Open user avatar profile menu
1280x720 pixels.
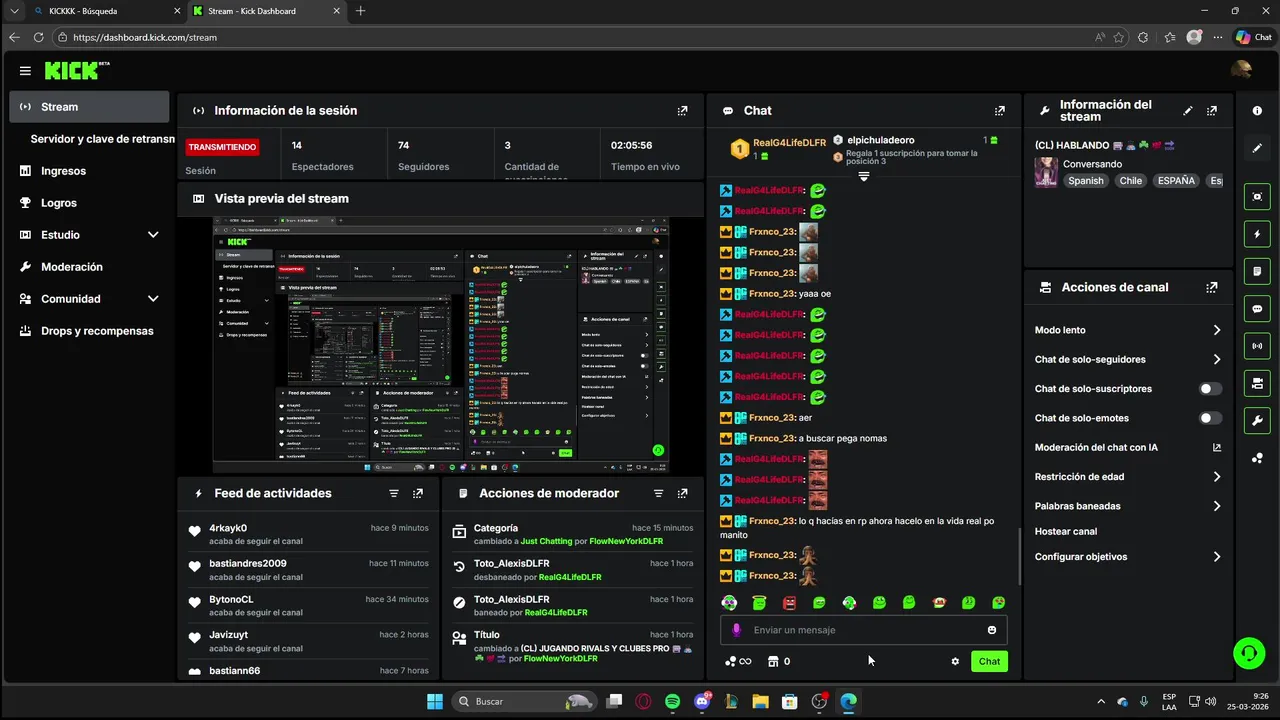[x=1241, y=70]
